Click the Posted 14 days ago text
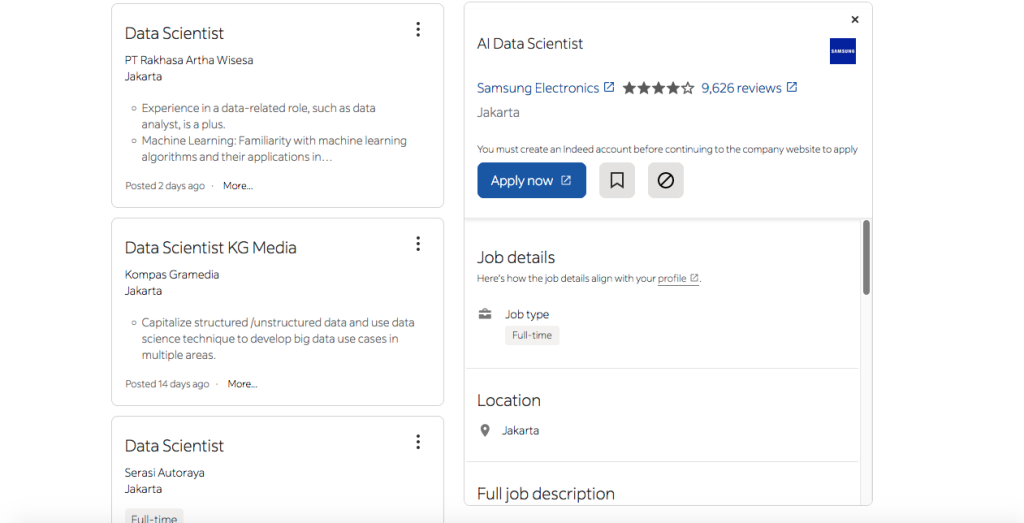This screenshot has width=1024, height=523. point(167,384)
